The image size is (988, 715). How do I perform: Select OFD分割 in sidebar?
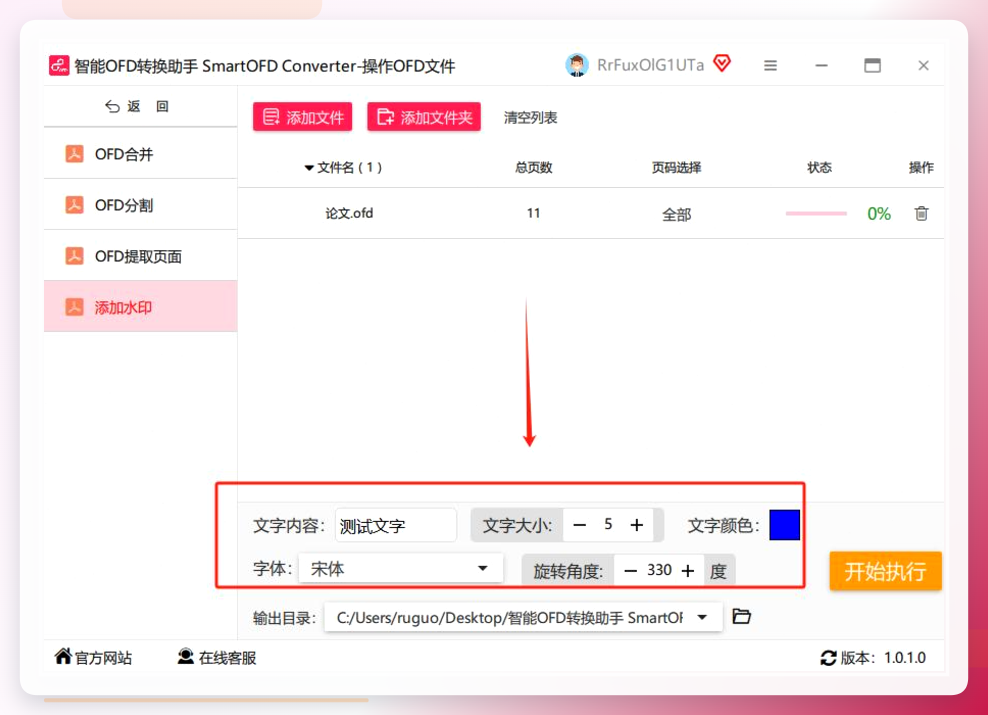[x=141, y=205]
